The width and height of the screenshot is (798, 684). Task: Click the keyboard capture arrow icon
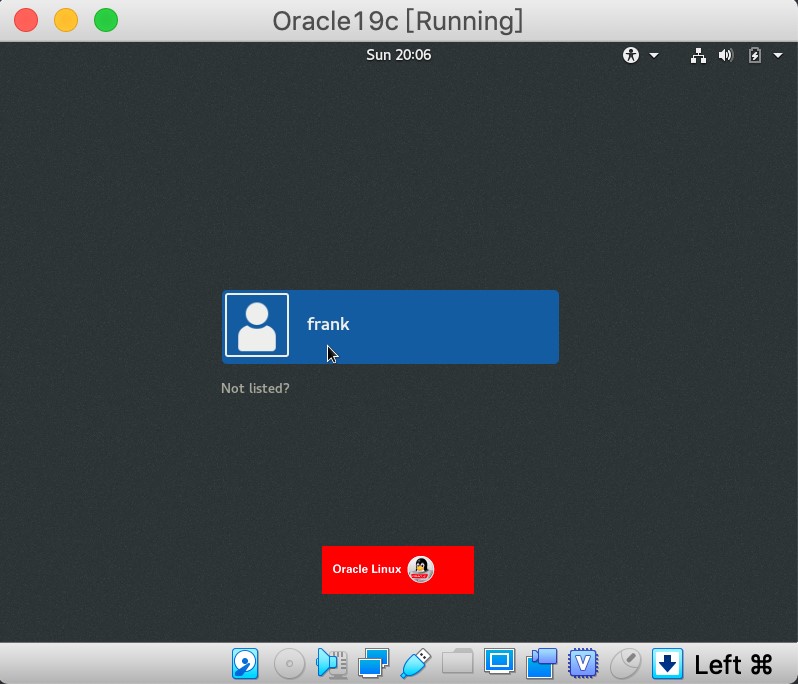[667, 663]
